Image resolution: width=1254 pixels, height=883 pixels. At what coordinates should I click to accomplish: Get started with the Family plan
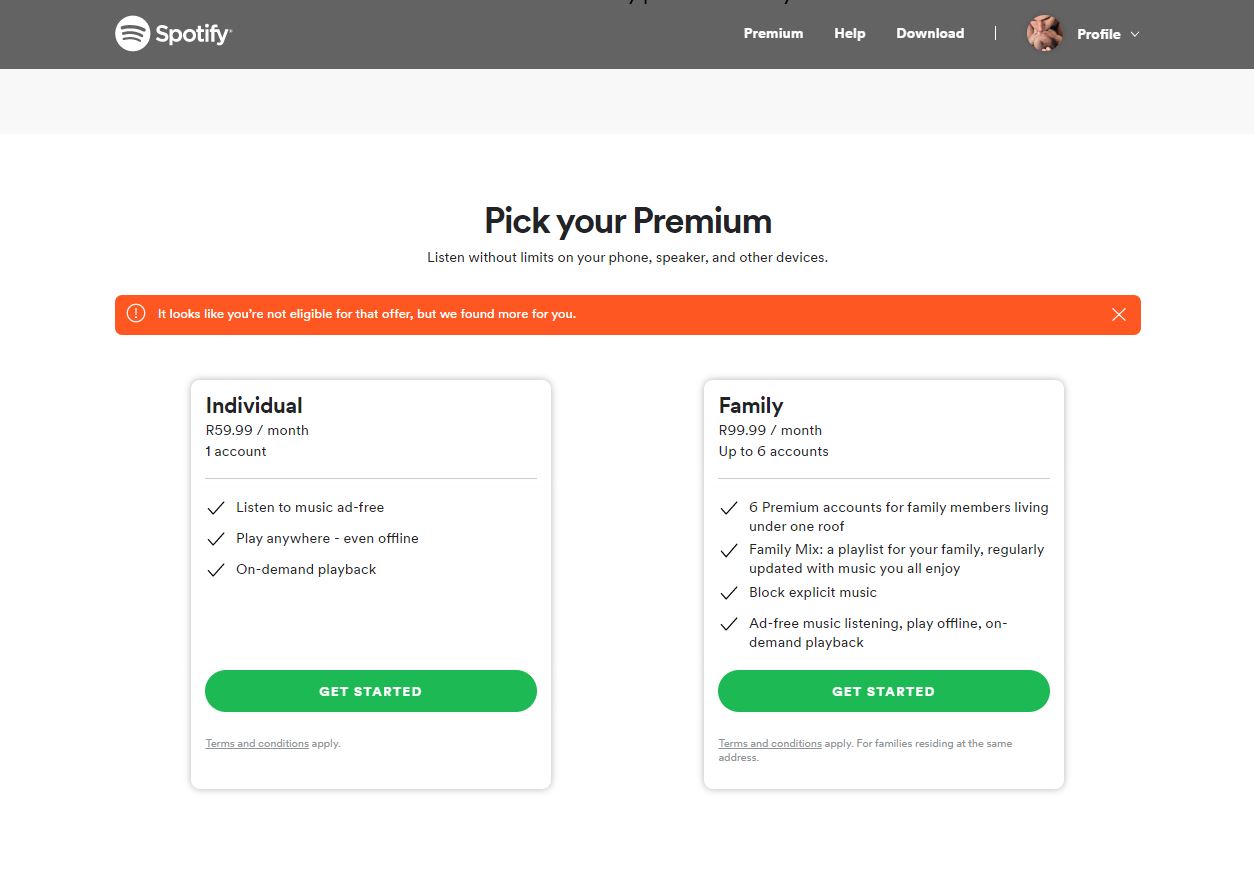coord(884,691)
